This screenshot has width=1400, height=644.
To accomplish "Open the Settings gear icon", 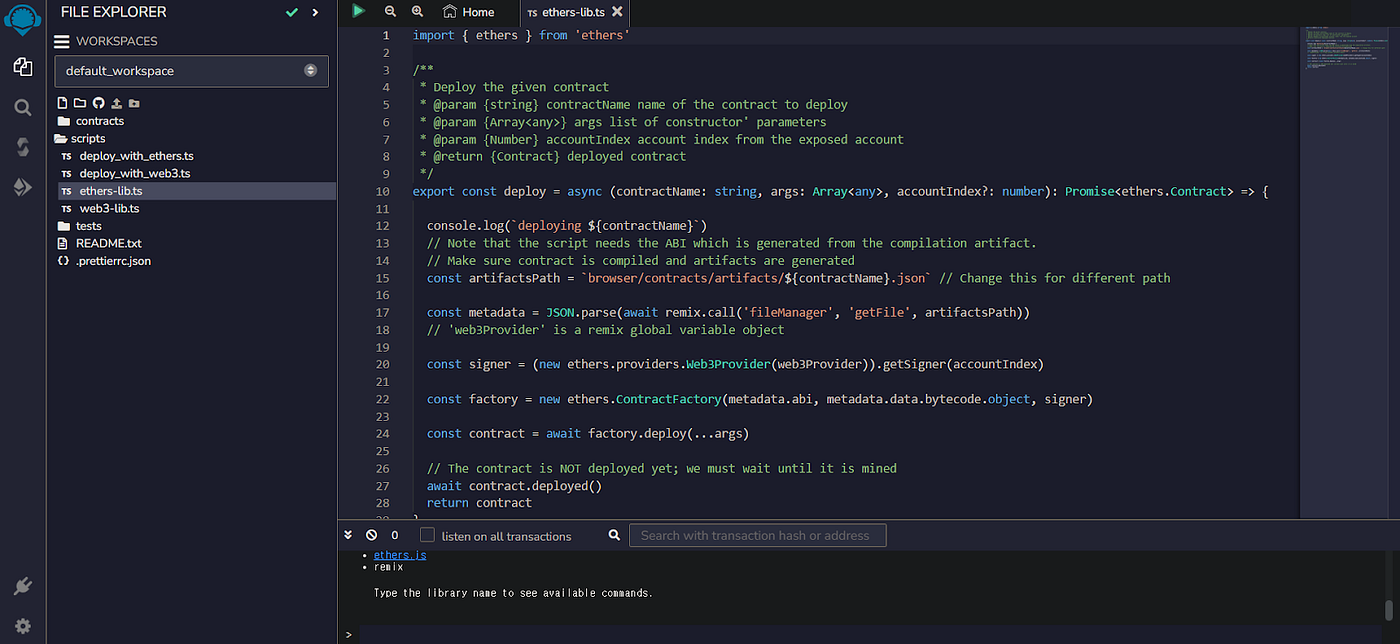I will pyautogui.click(x=22, y=626).
